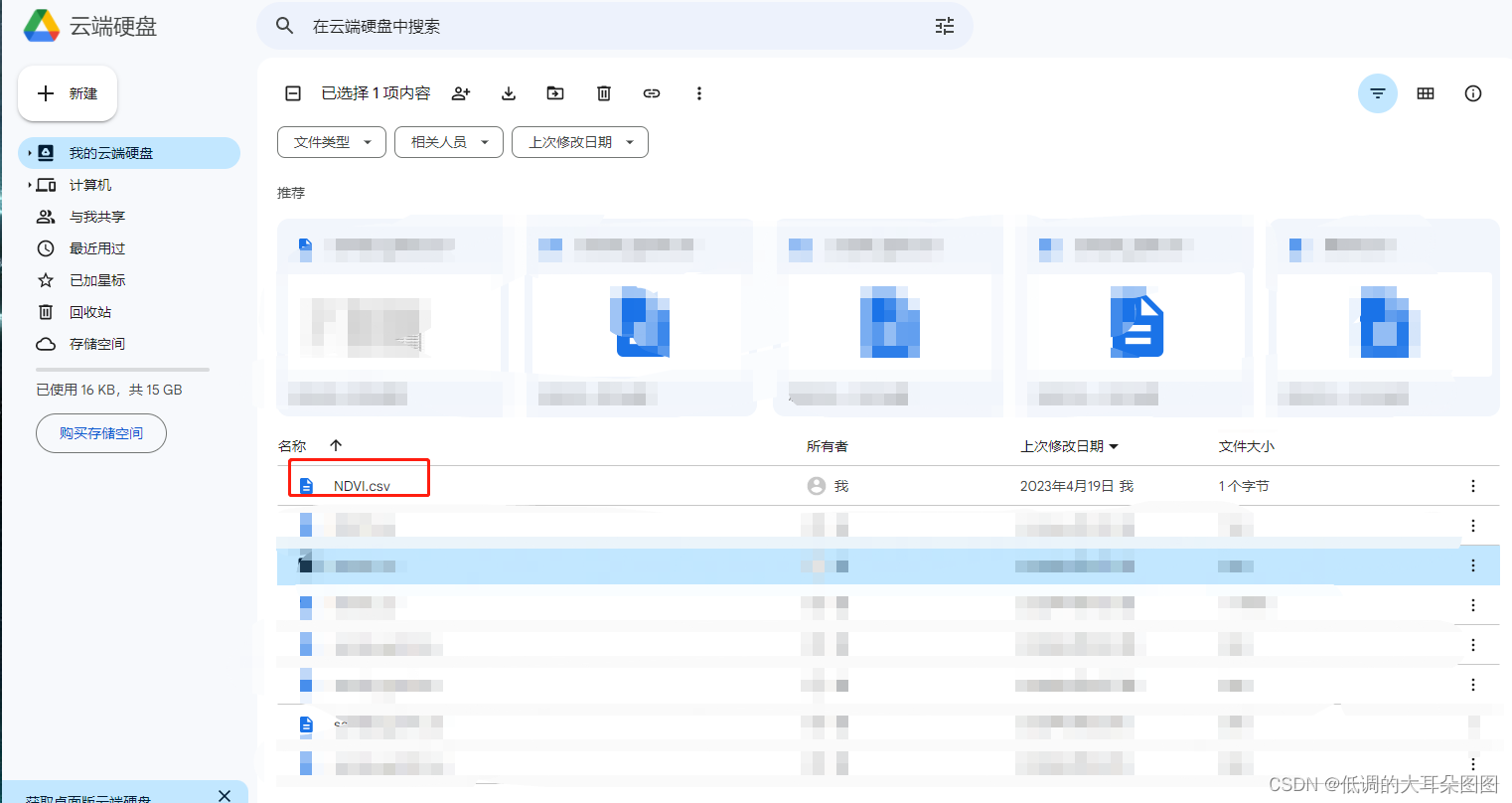Screen dimensions: 1512x803
Task: Open the details info panel
Action: (1472, 92)
